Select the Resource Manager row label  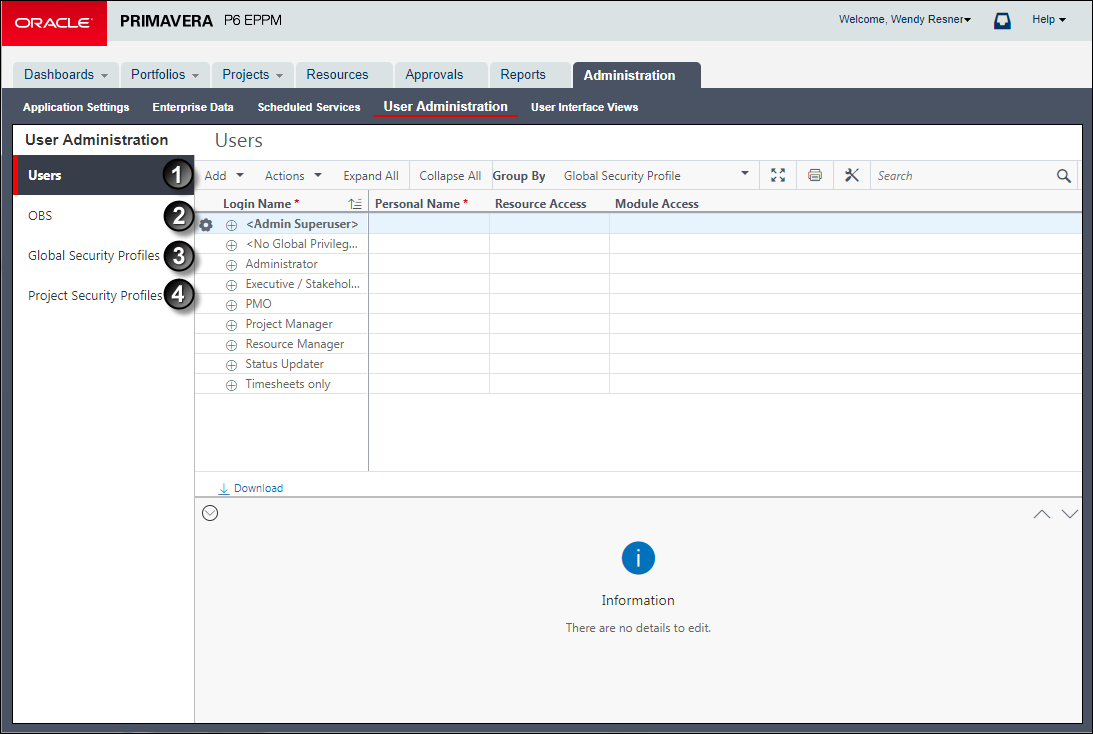tap(295, 344)
